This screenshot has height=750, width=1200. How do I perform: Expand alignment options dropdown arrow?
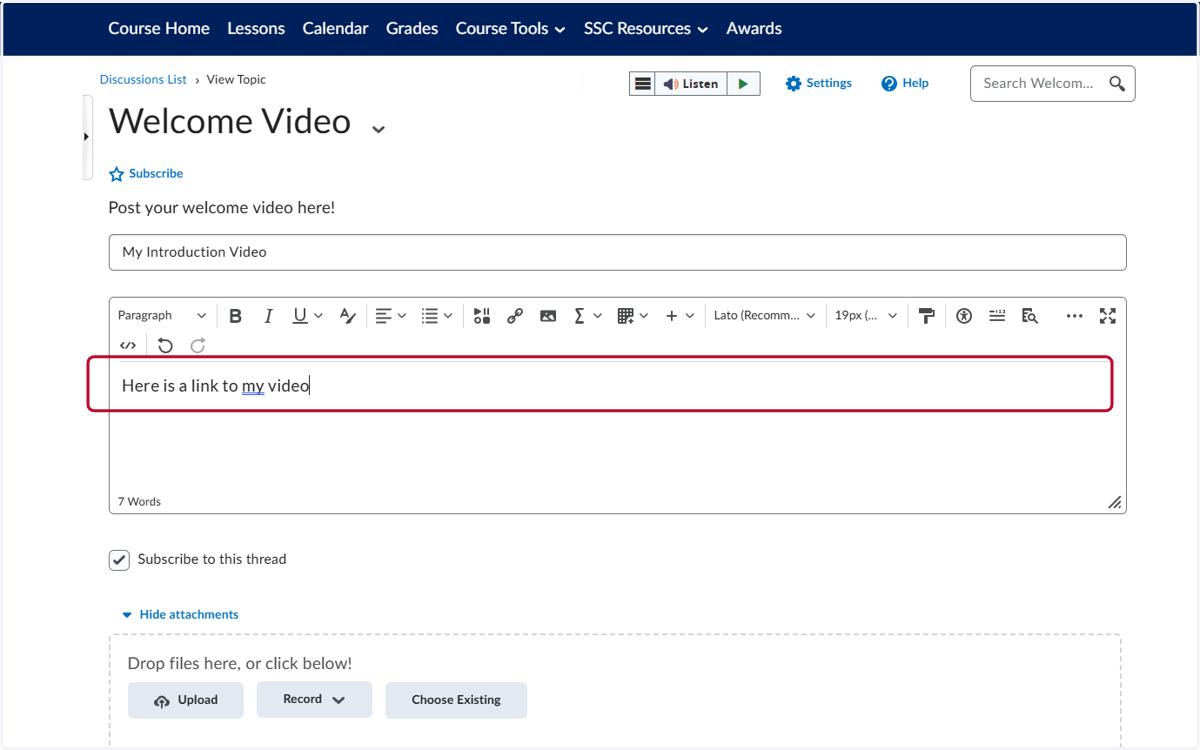click(x=402, y=316)
